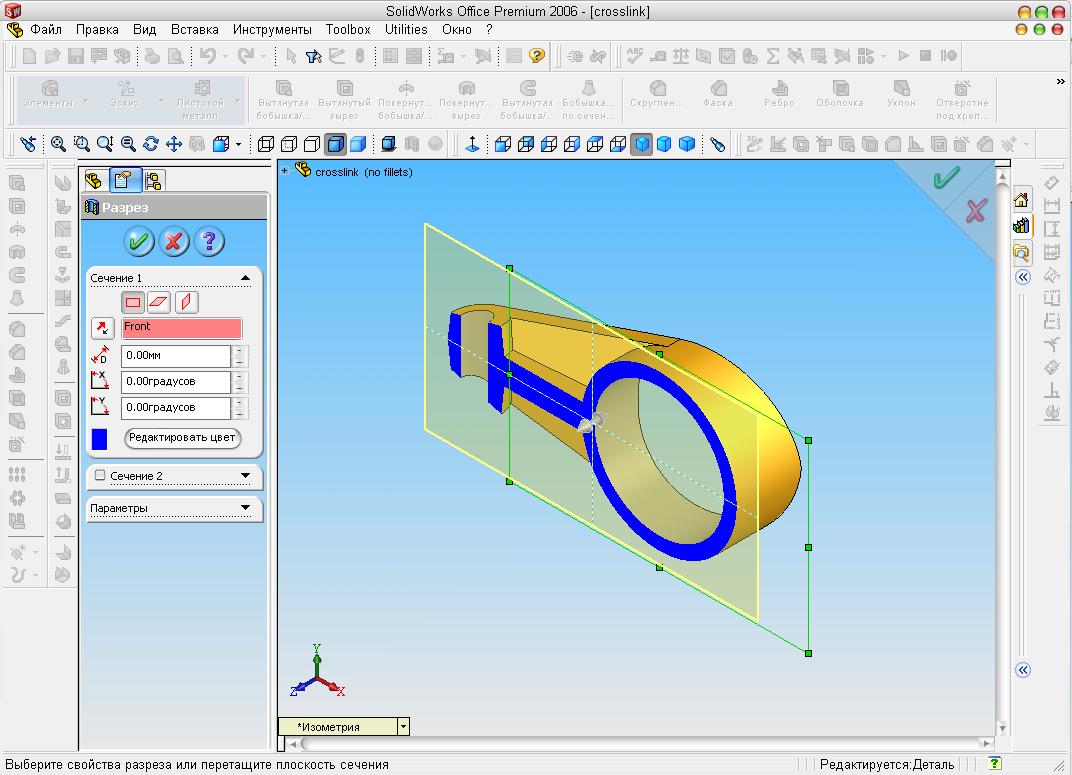Click the Front reference plane field

tap(182, 328)
